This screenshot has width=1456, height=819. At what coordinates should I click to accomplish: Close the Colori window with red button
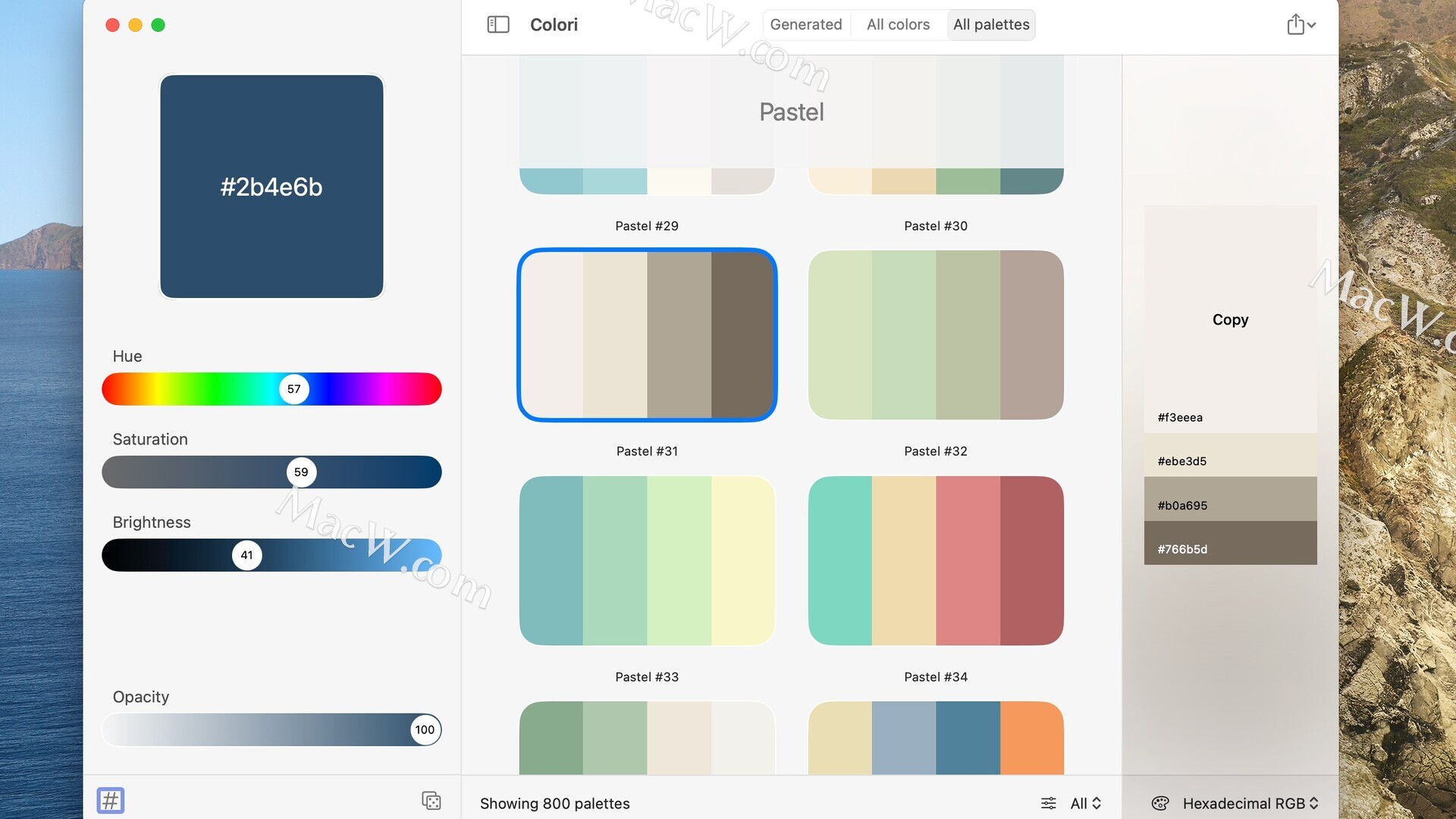coord(112,25)
